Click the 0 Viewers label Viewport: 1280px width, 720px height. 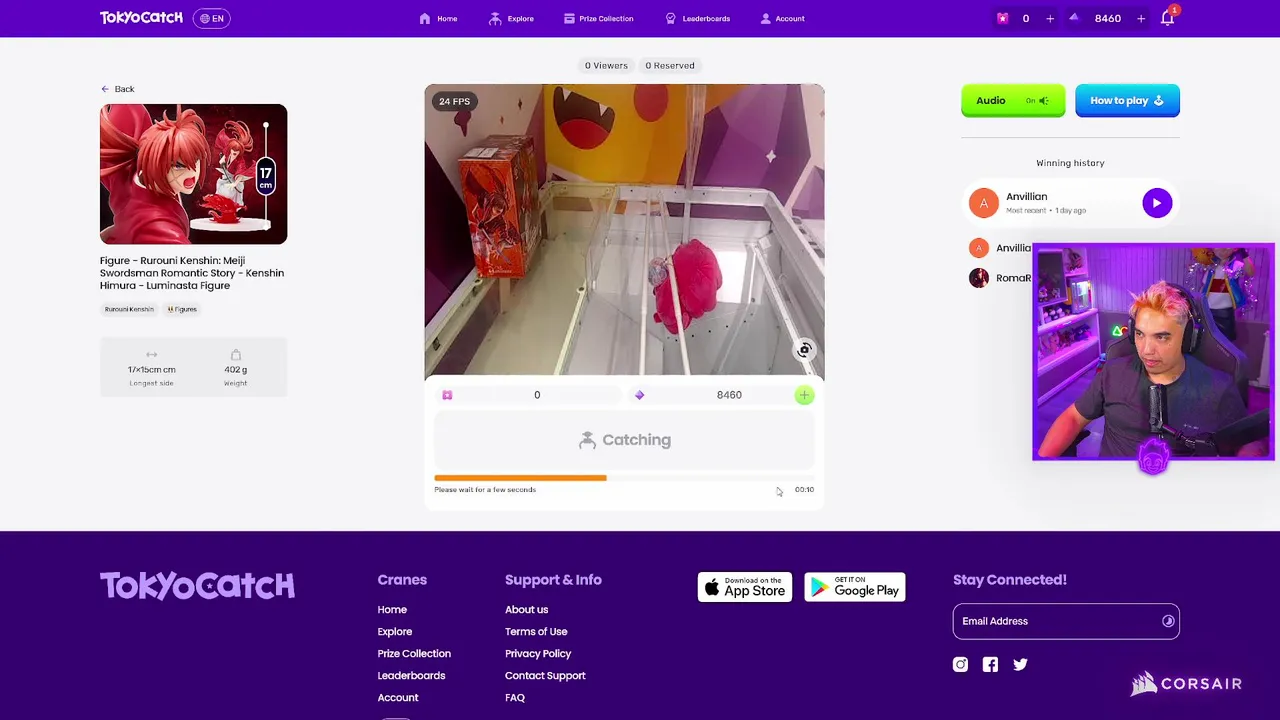606,65
